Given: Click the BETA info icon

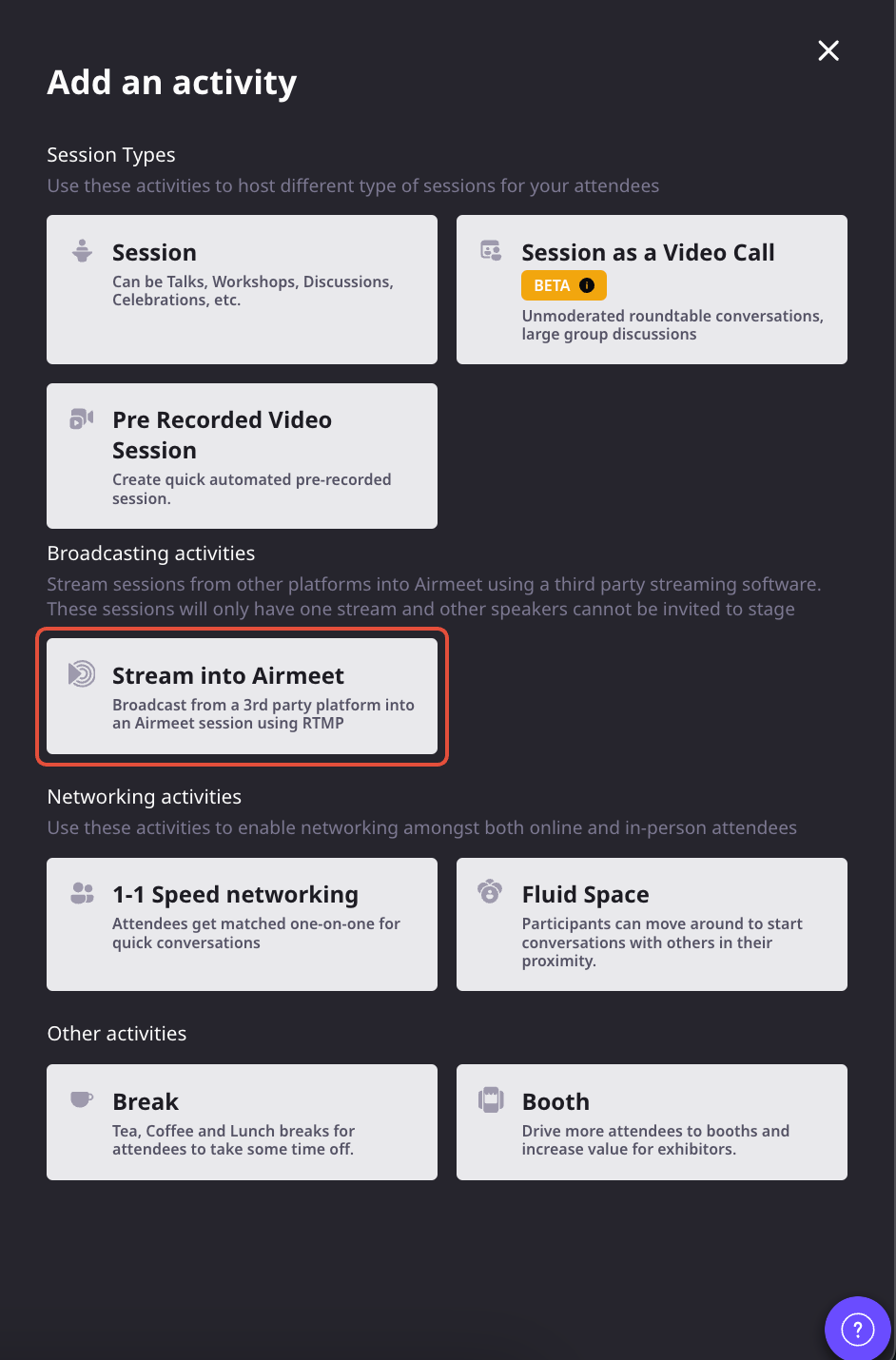Looking at the screenshot, I should [x=587, y=285].
